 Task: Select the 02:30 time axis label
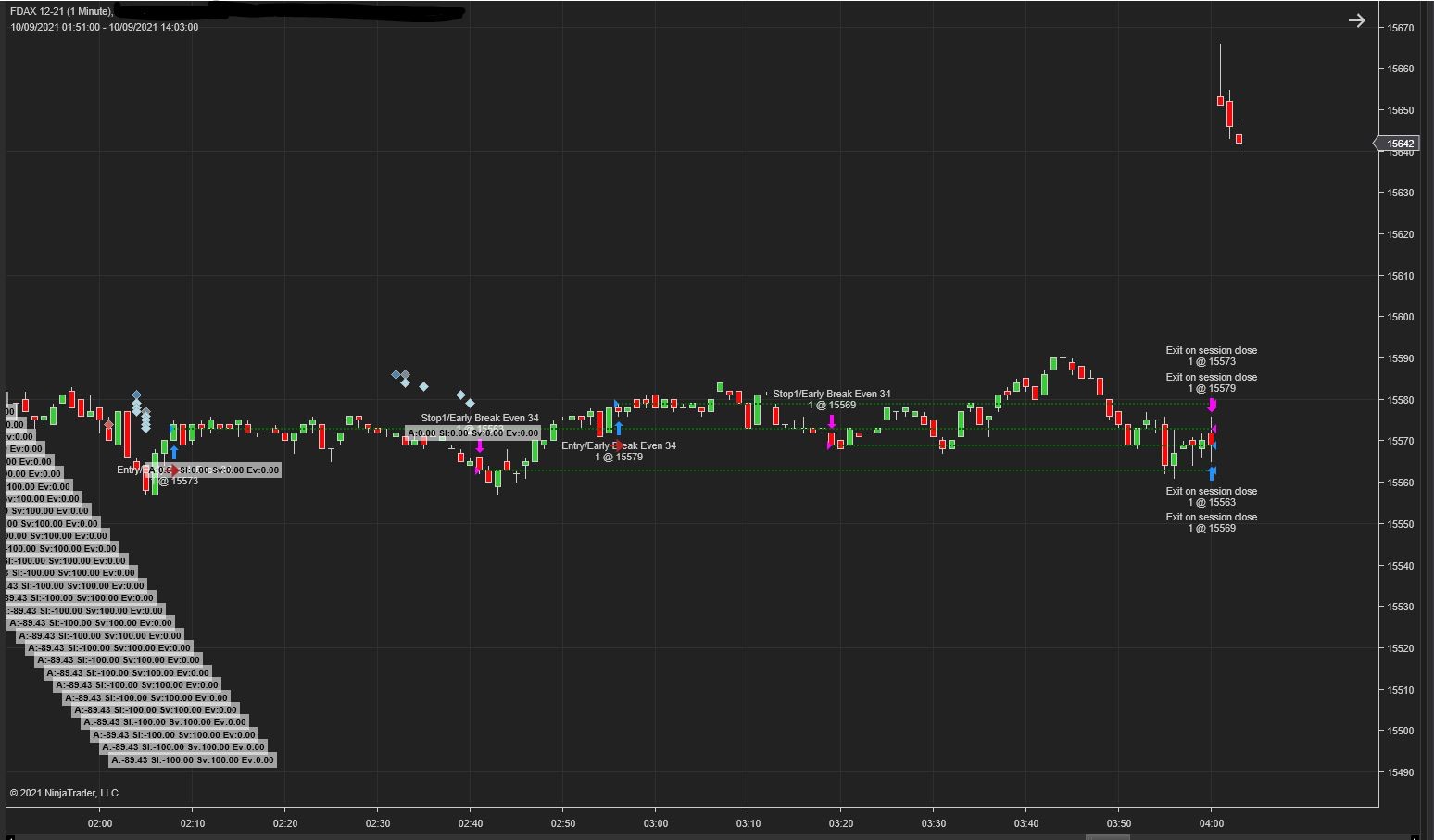[378, 823]
